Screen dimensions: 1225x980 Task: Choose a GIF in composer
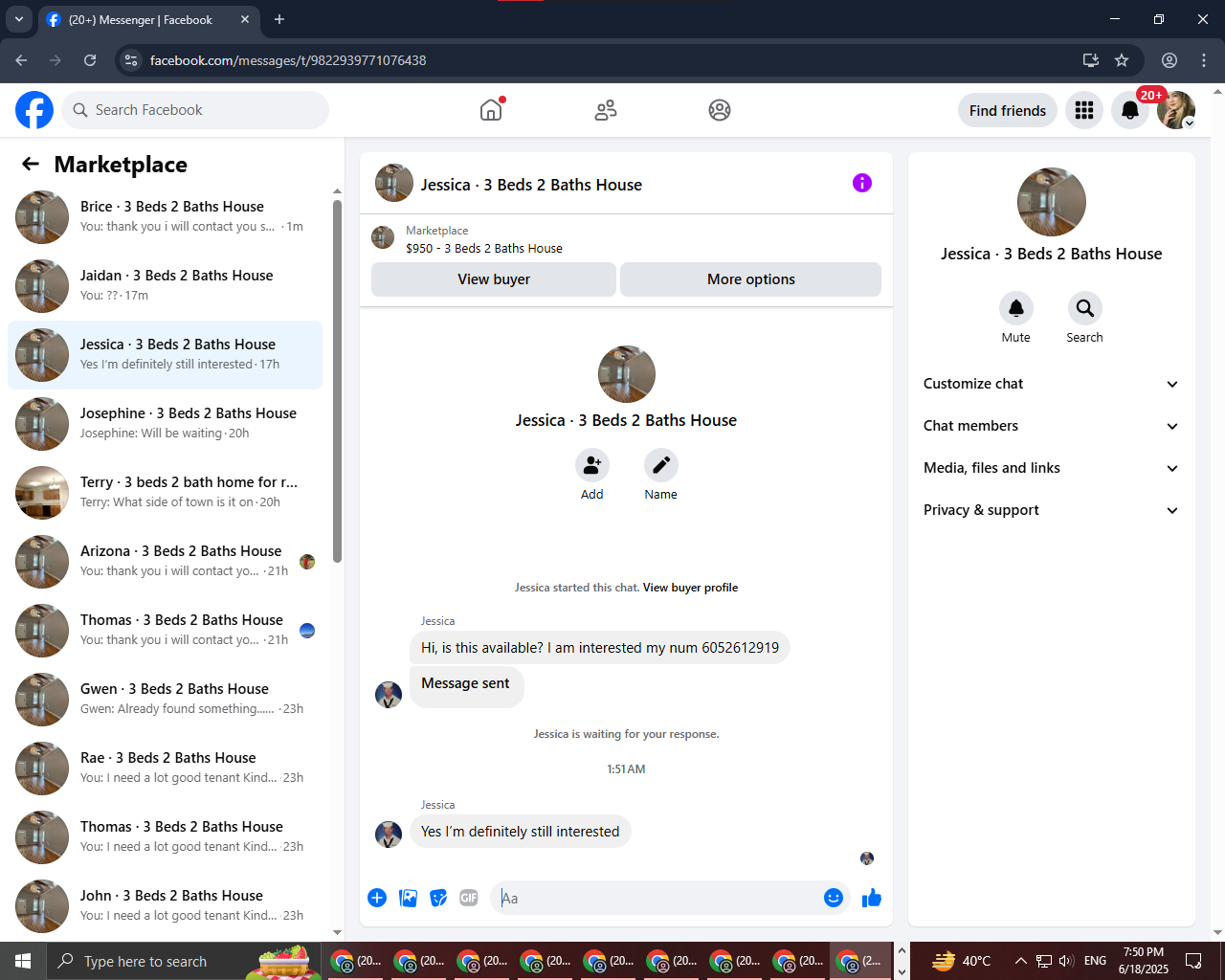pyautogui.click(x=469, y=898)
